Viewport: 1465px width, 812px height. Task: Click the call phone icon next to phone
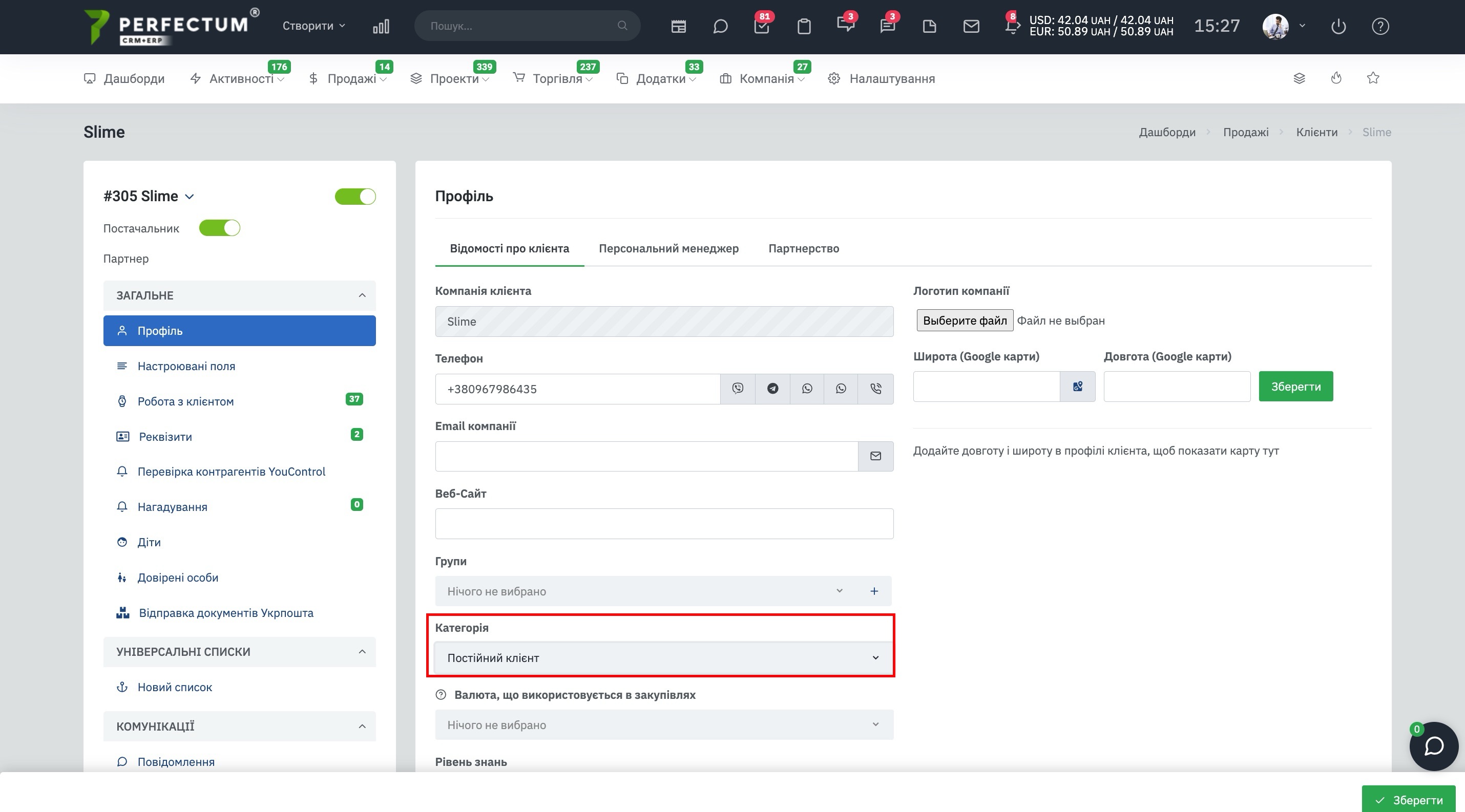[876, 389]
